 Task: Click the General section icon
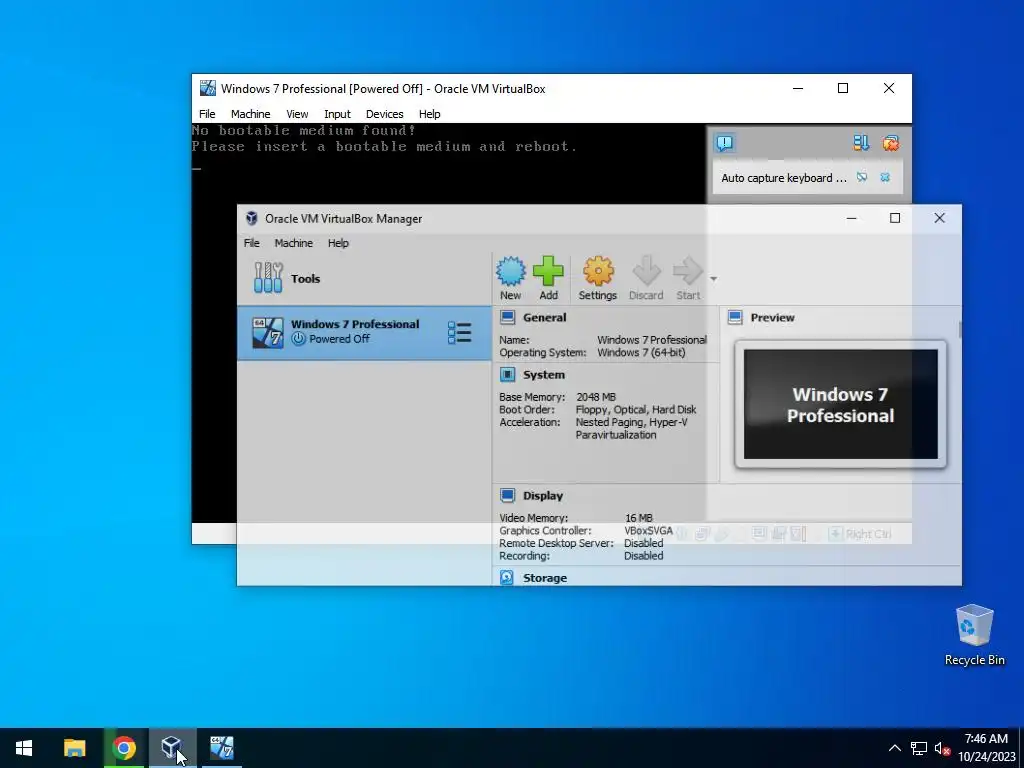(507, 317)
